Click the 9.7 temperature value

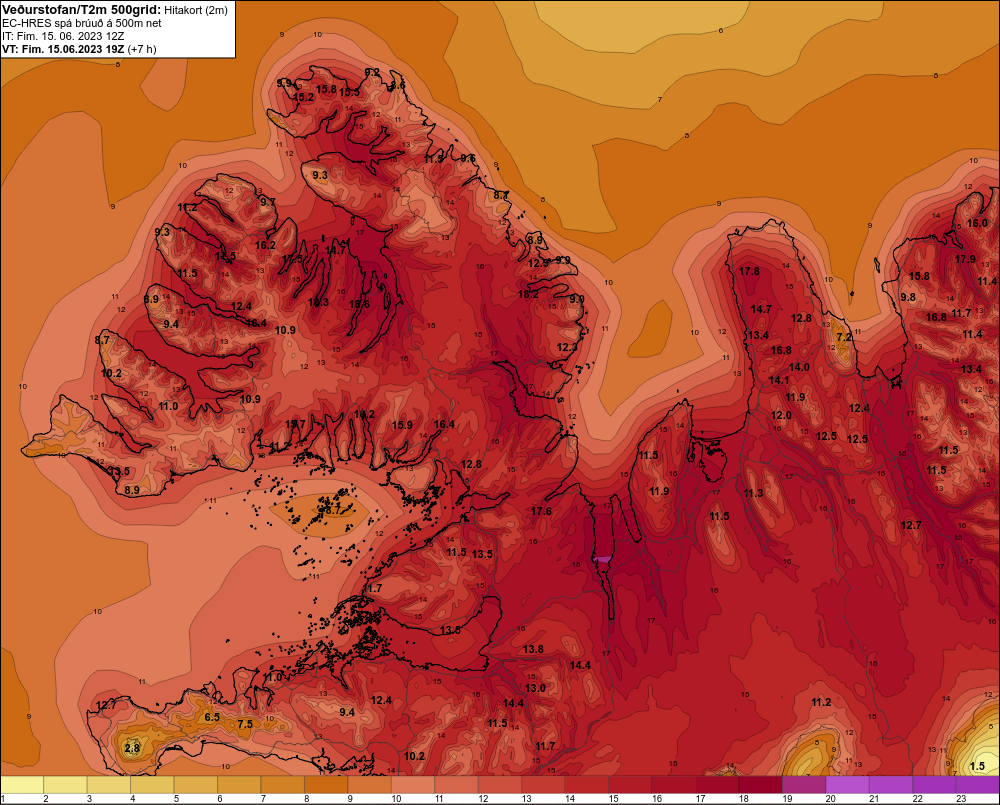click(268, 202)
